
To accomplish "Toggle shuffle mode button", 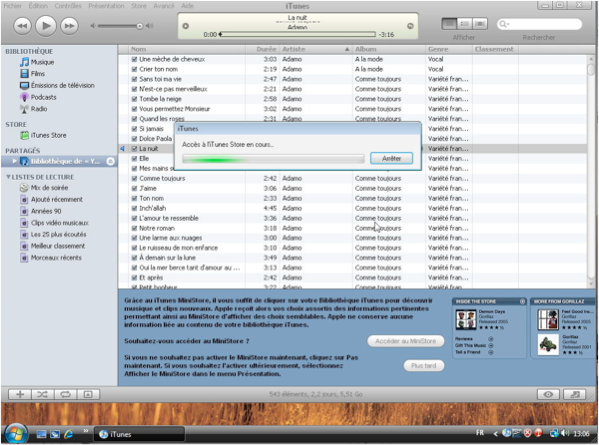I will (42, 394).
